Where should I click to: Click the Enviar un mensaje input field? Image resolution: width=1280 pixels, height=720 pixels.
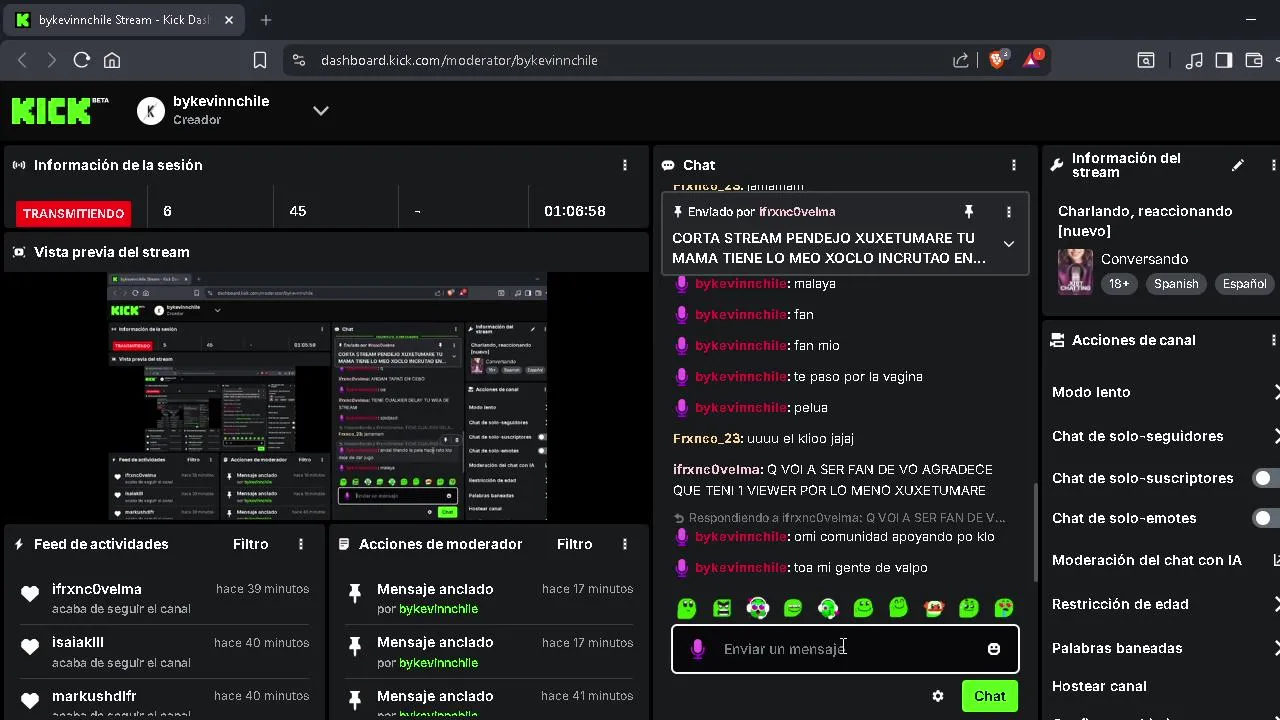pos(846,649)
